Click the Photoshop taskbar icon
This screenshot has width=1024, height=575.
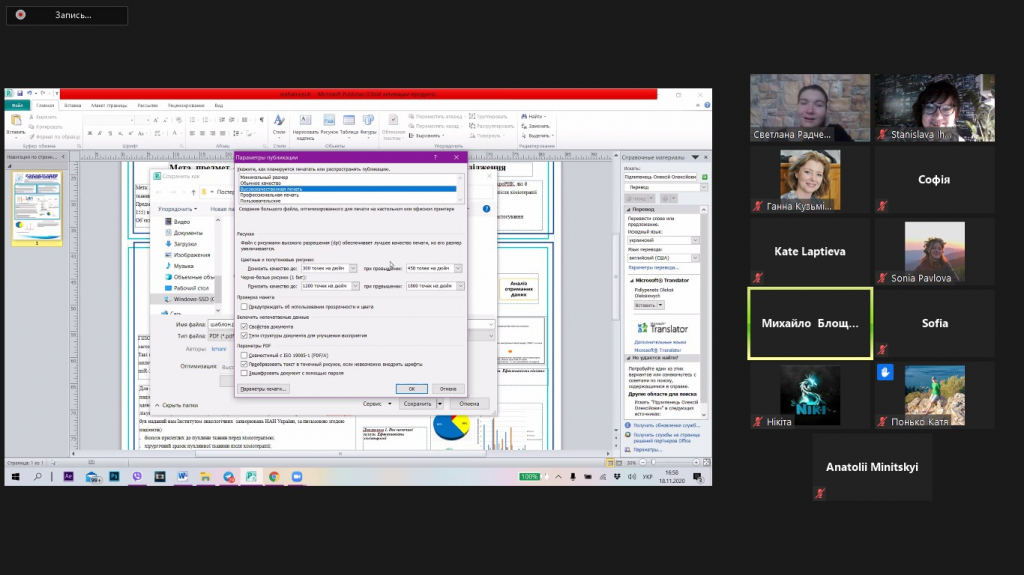[x=114, y=477]
